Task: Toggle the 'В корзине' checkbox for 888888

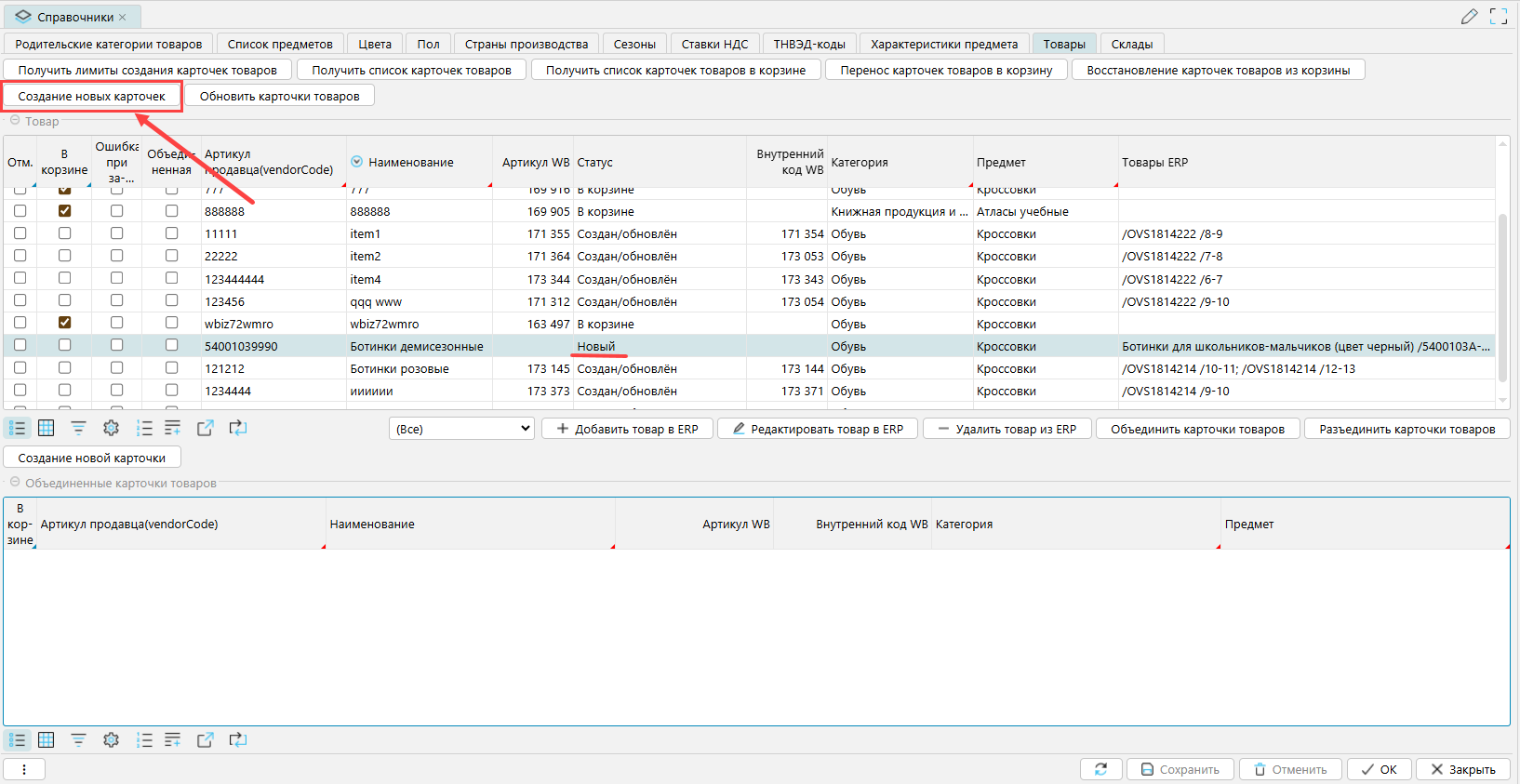Action: click(x=64, y=211)
